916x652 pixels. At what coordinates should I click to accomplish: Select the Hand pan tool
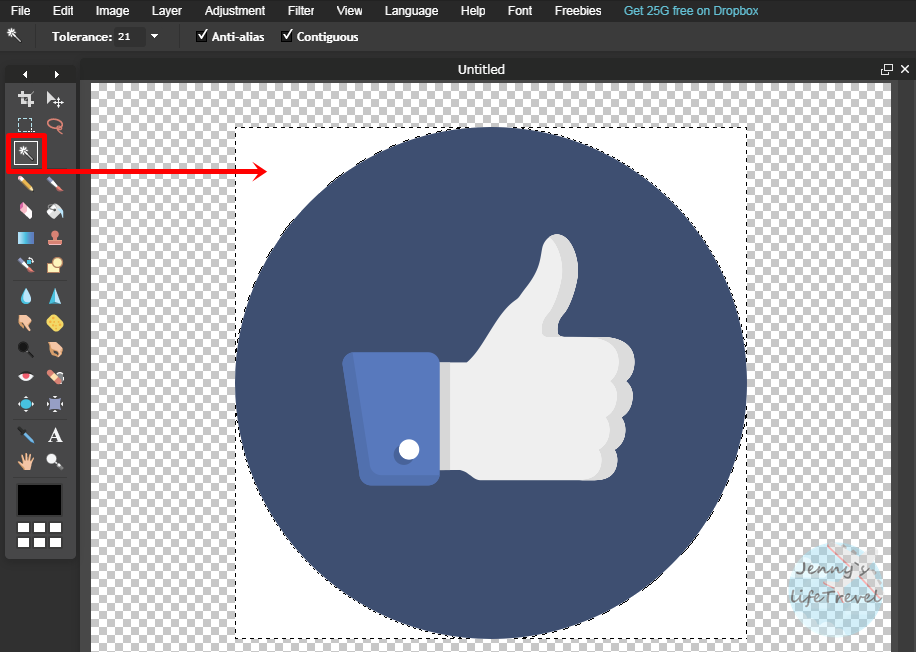25,462
